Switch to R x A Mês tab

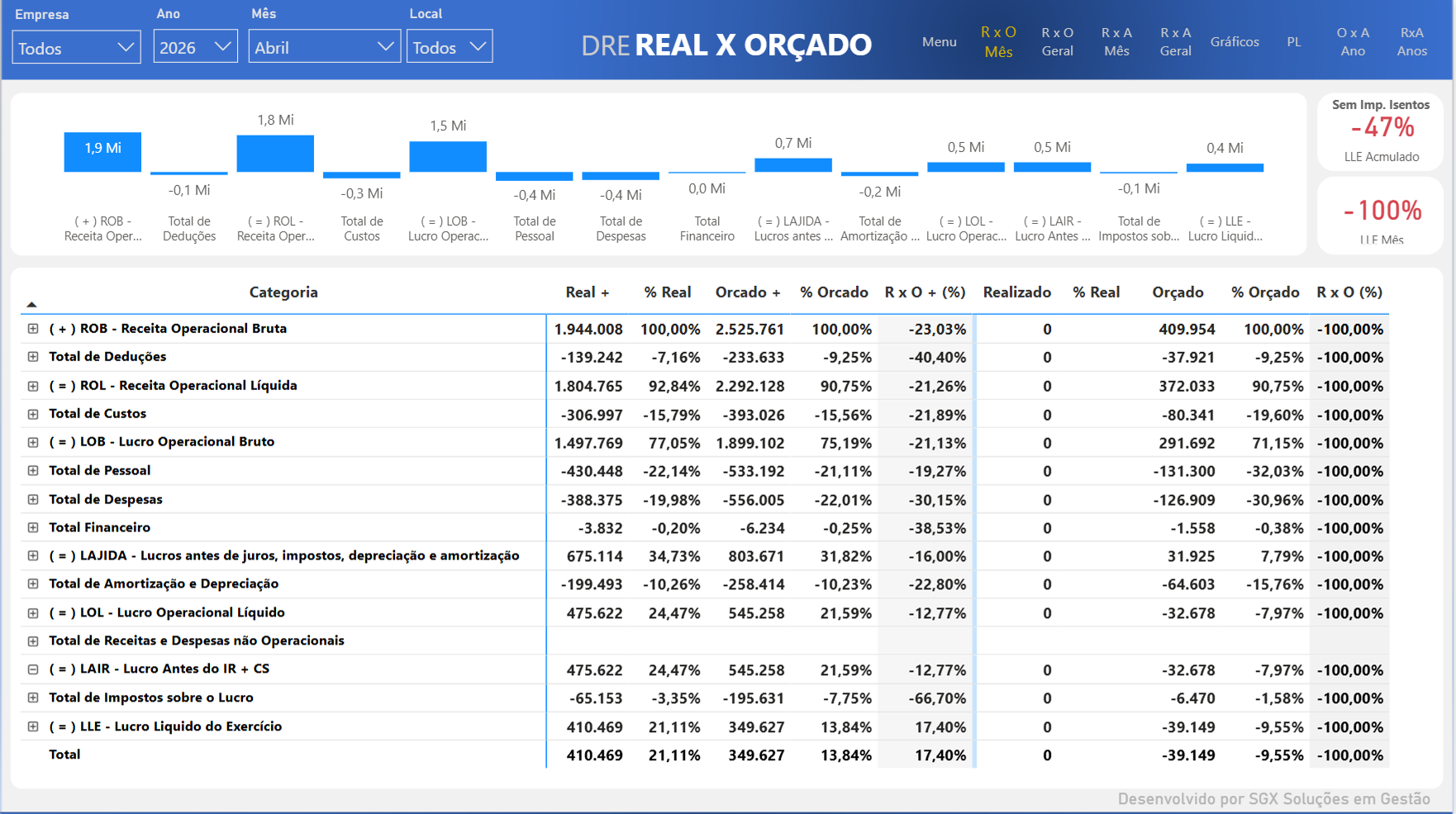point(1116,42)
